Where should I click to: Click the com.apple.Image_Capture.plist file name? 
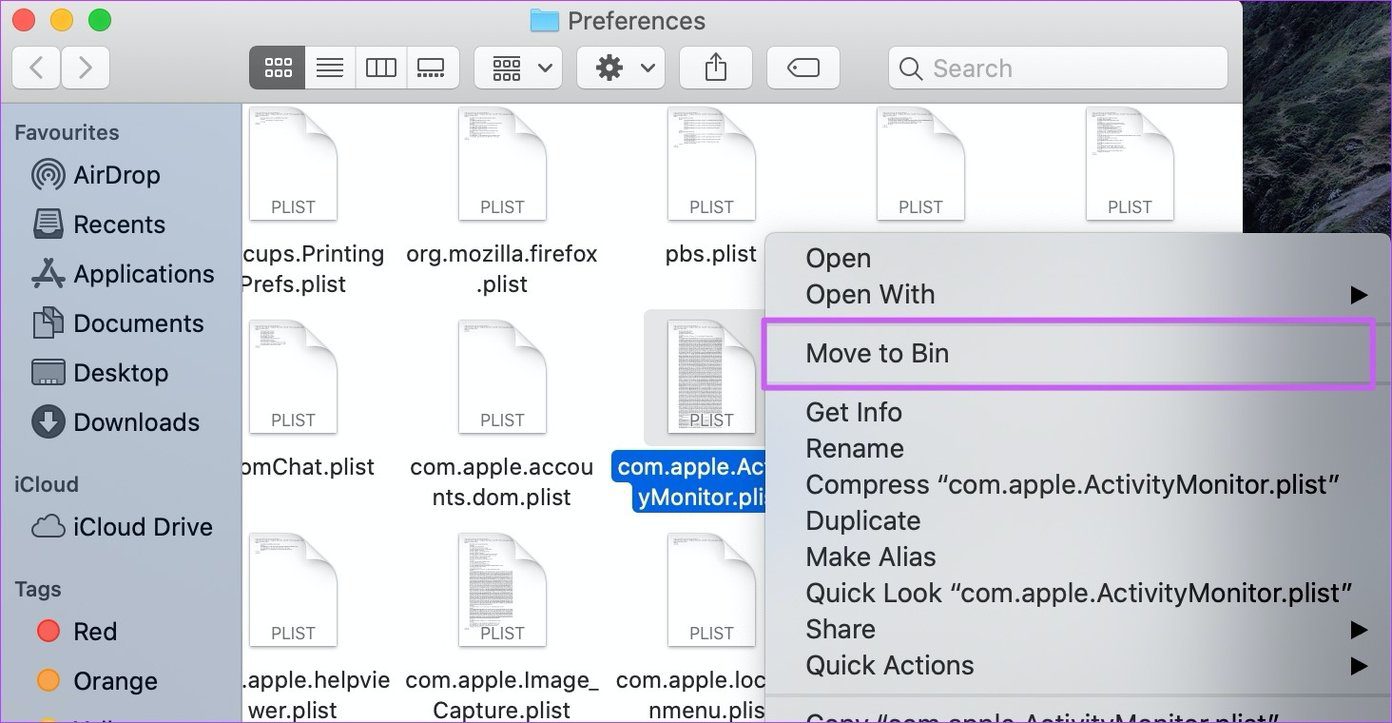pos(502,695)
